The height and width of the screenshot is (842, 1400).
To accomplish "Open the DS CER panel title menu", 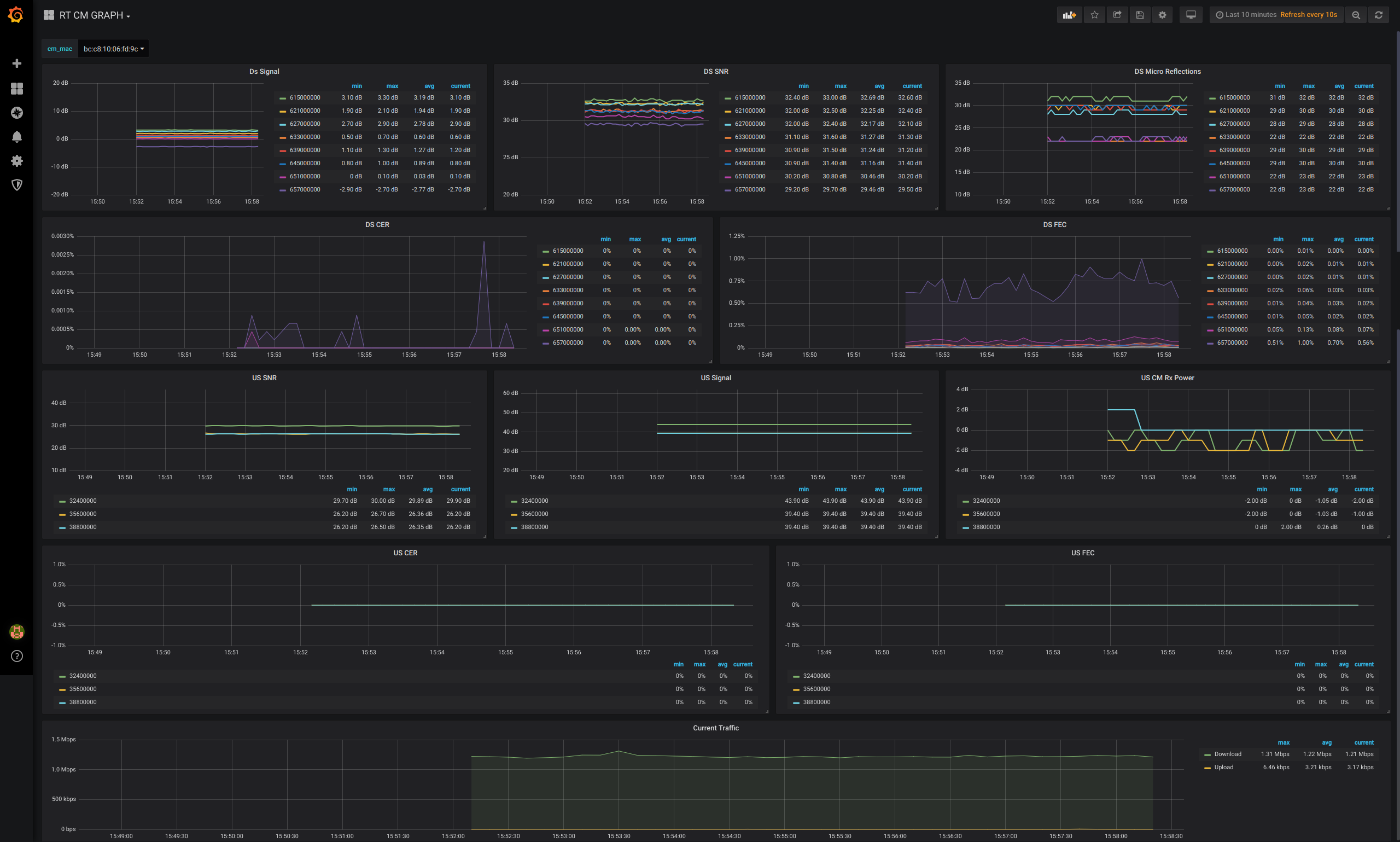I will (377, 225).
